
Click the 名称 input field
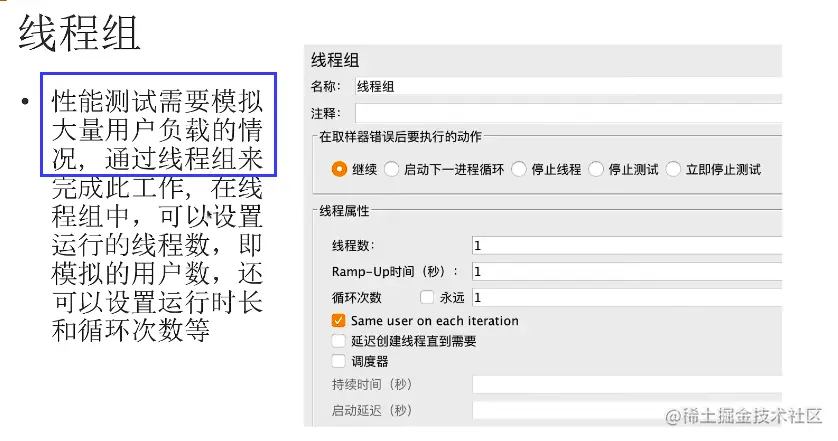568,86
